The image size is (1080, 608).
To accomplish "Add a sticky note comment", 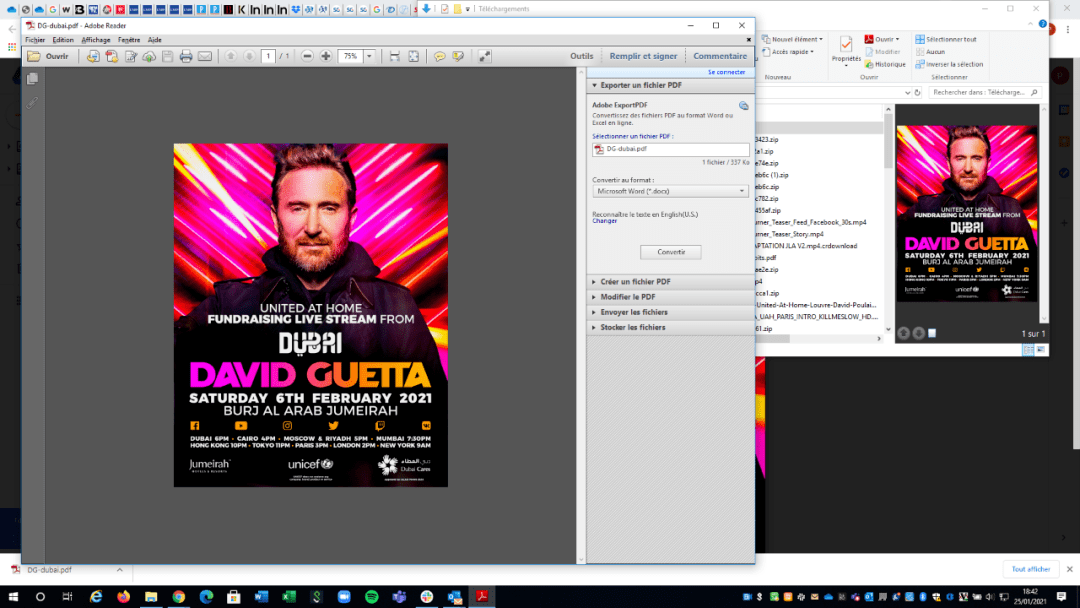I will (439, 56).
